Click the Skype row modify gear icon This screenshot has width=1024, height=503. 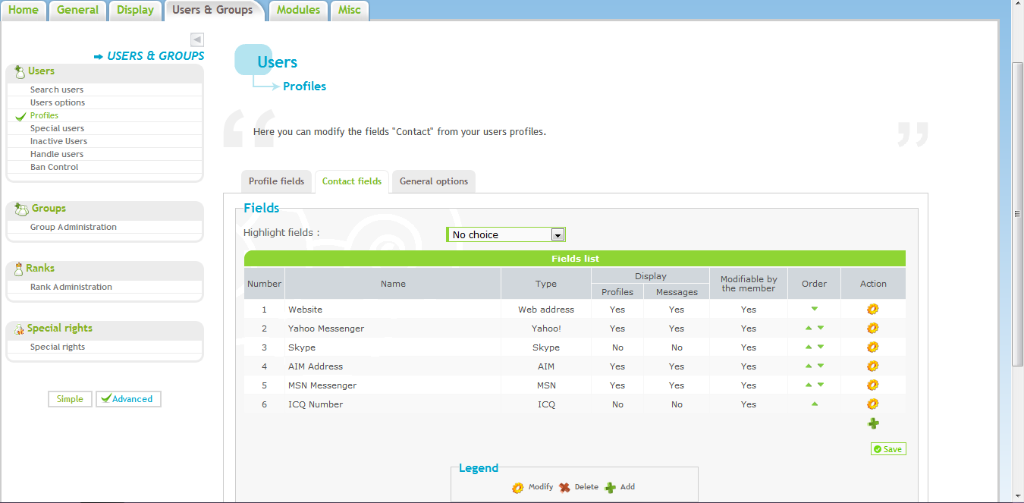click(872, 348)
